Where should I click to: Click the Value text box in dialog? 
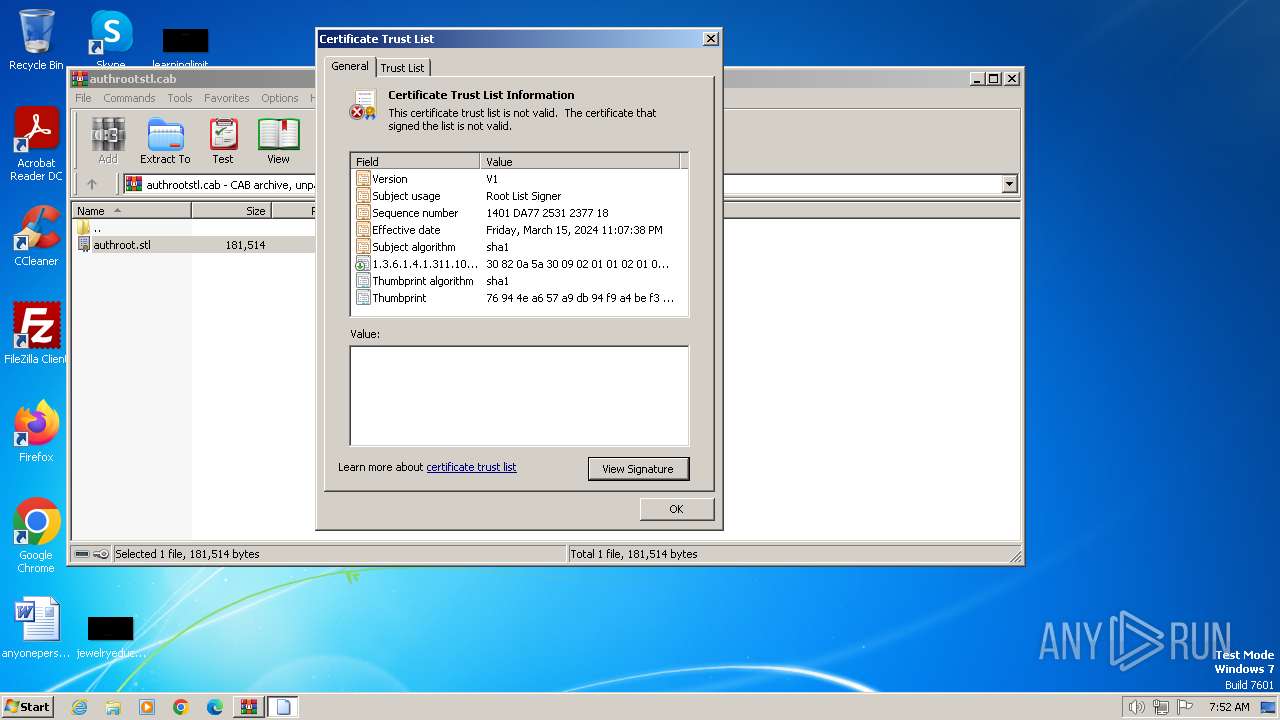click(519, 395)
